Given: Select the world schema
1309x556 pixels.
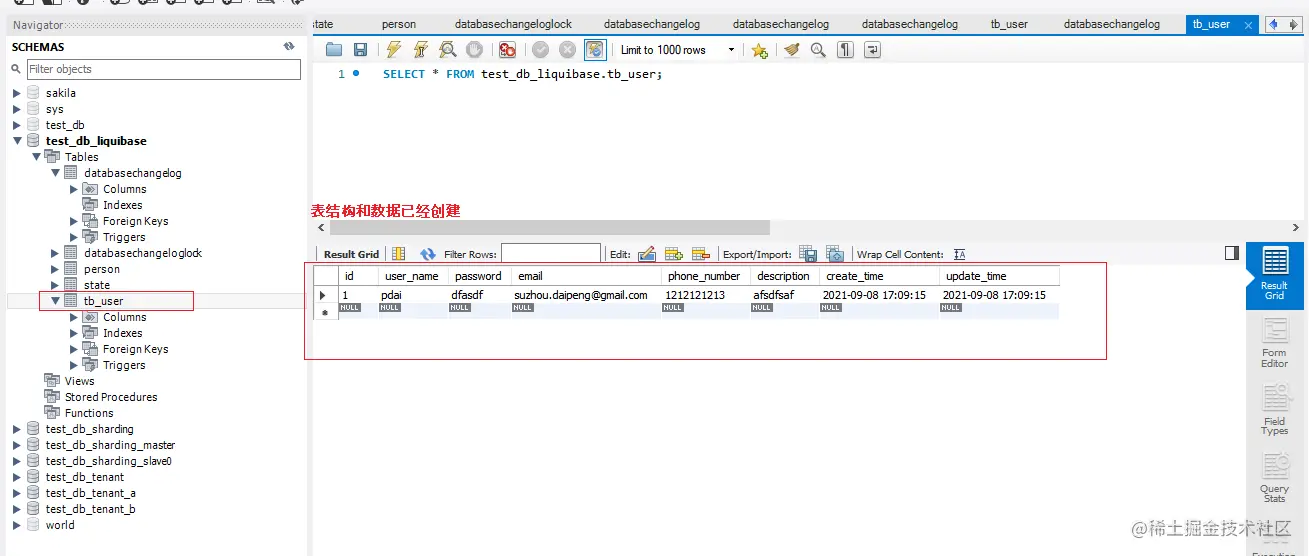Looking at the screenshot, I should (60, 525).
